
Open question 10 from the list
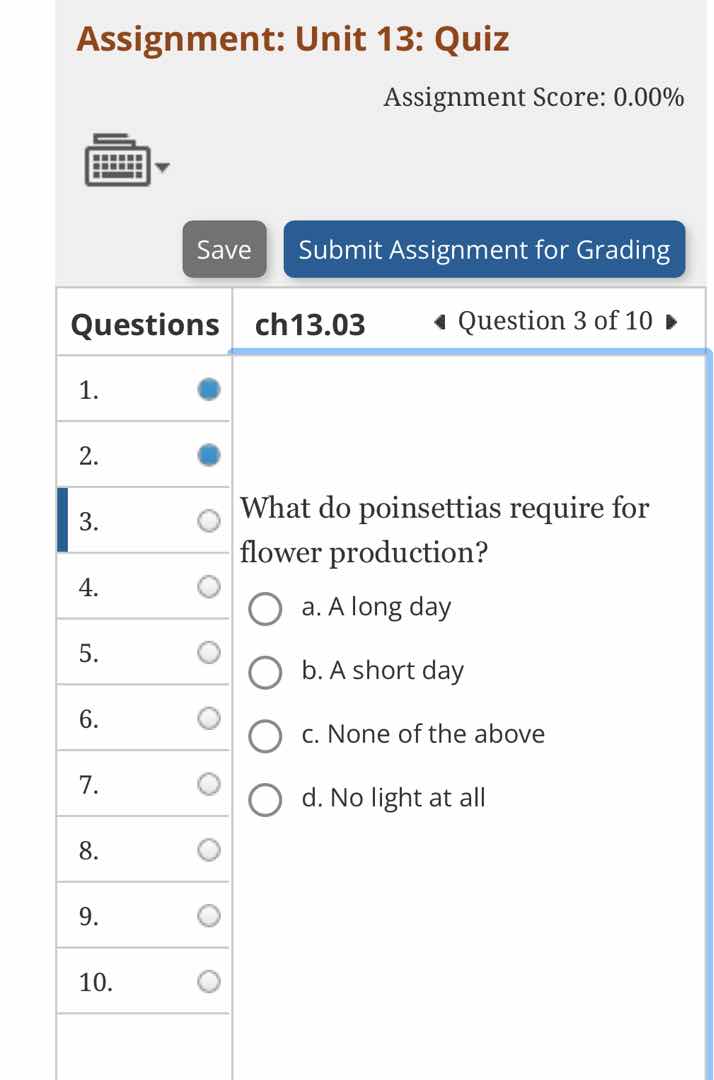96,982
